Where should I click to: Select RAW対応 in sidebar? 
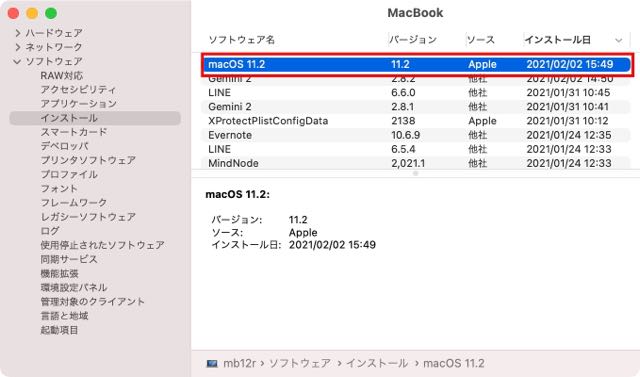point(61,75)
